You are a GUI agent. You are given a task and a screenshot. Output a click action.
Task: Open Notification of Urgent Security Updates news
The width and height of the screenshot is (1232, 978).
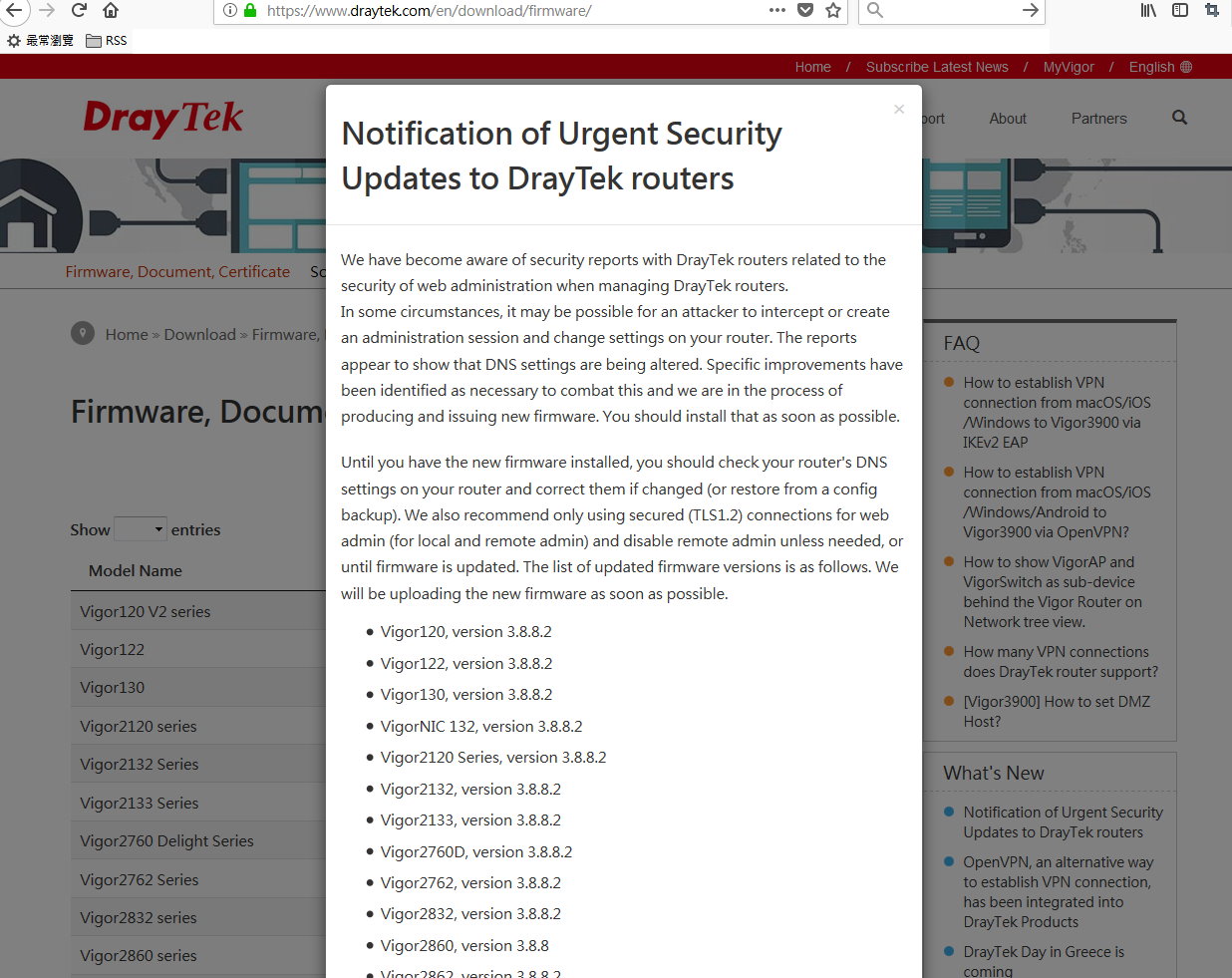(x=1063, y=821)
